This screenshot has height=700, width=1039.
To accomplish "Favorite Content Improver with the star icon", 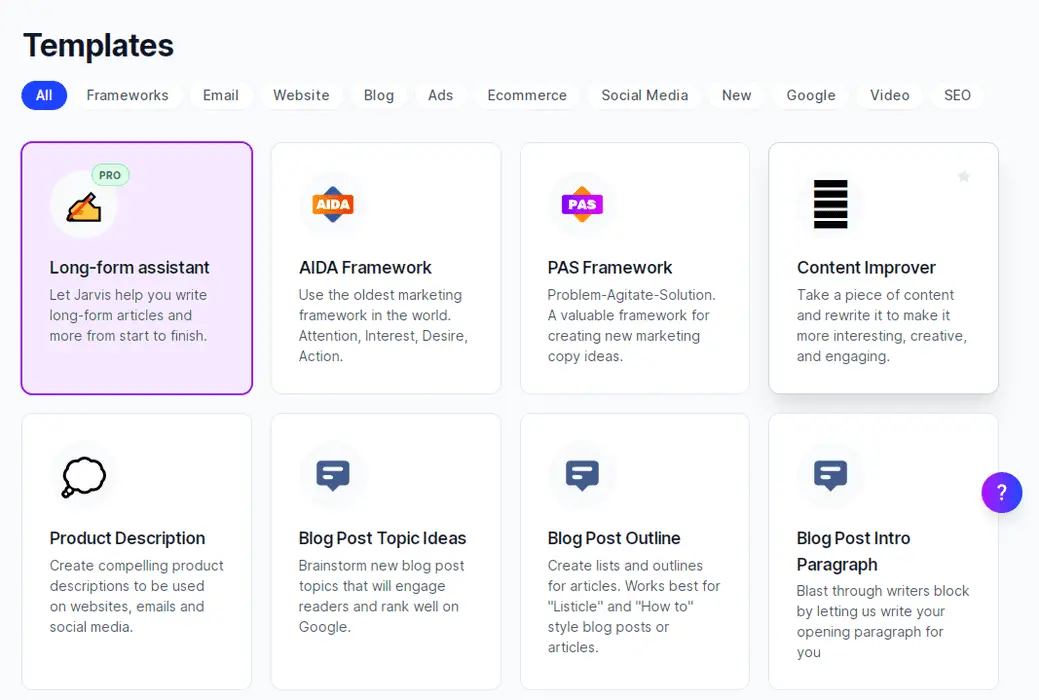I will pyautogui.click(x=963, y=176).
